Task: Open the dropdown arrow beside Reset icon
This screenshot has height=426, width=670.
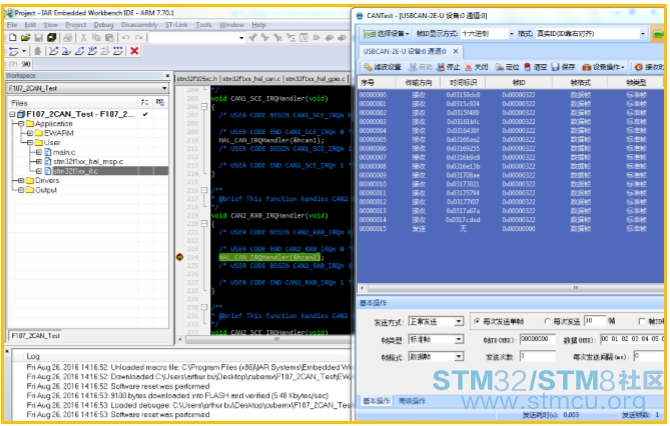Action: click(24, 51)
